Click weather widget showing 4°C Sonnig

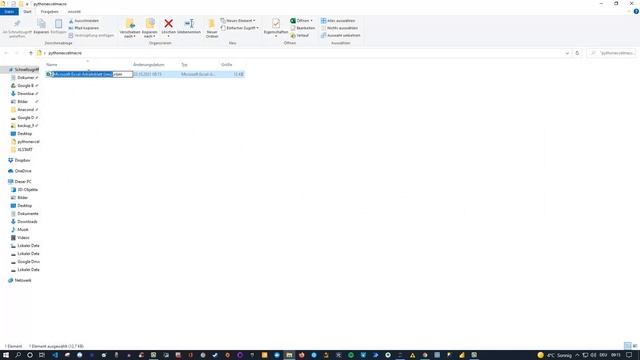(x=555, y=355)
